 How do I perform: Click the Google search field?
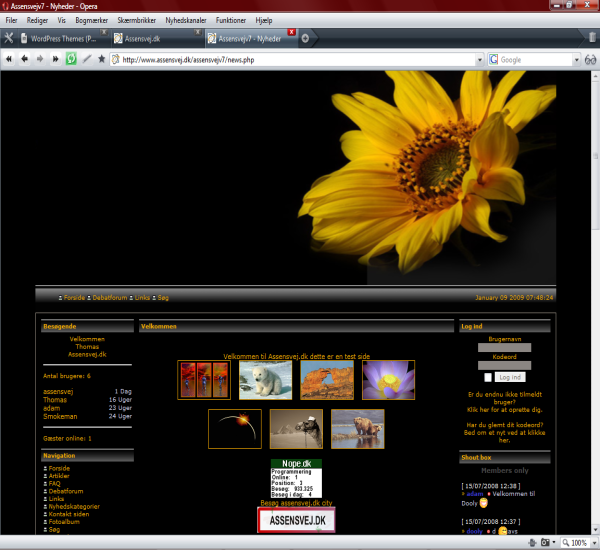[x=536, y=60]
